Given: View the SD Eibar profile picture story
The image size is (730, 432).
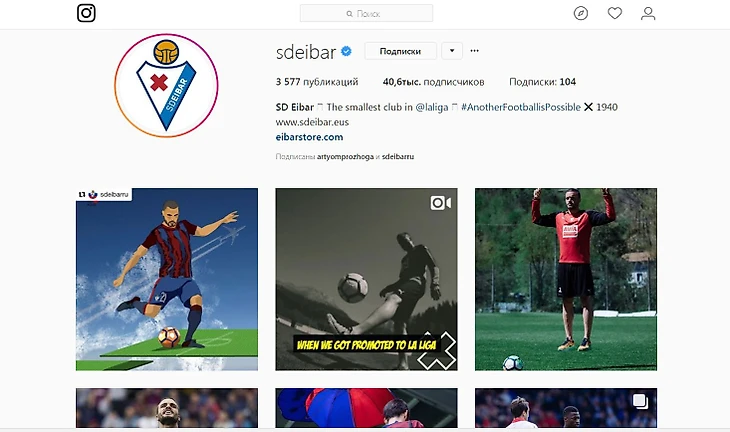Looking at the screenshot, I should coord(166,85).
